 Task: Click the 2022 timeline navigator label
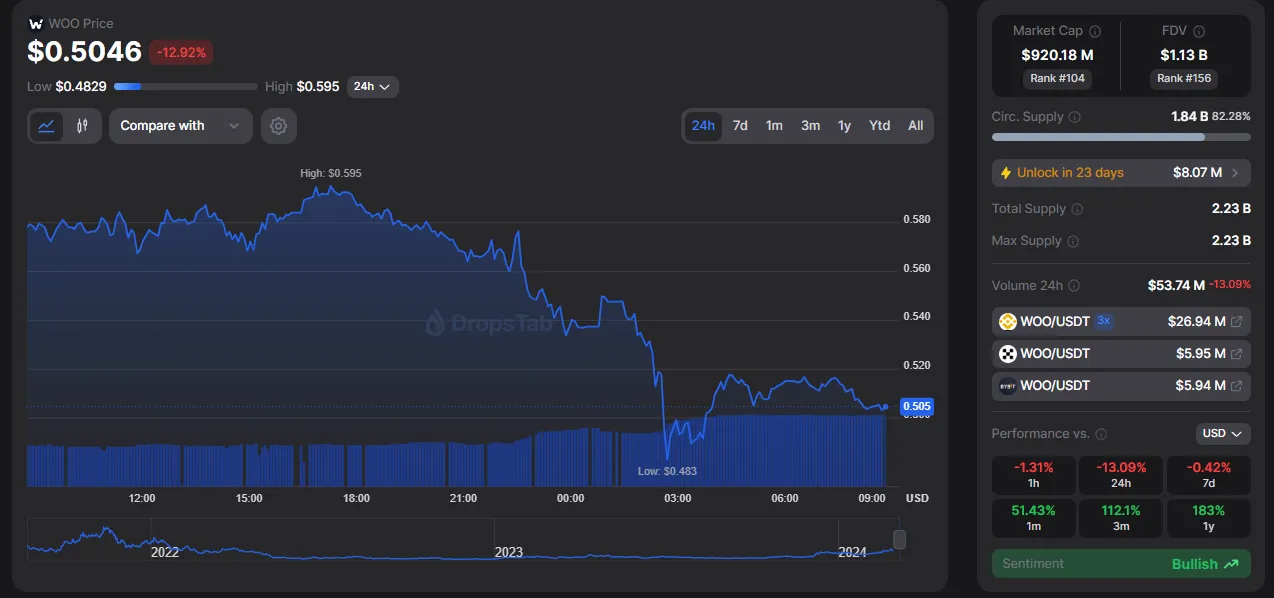165,552
